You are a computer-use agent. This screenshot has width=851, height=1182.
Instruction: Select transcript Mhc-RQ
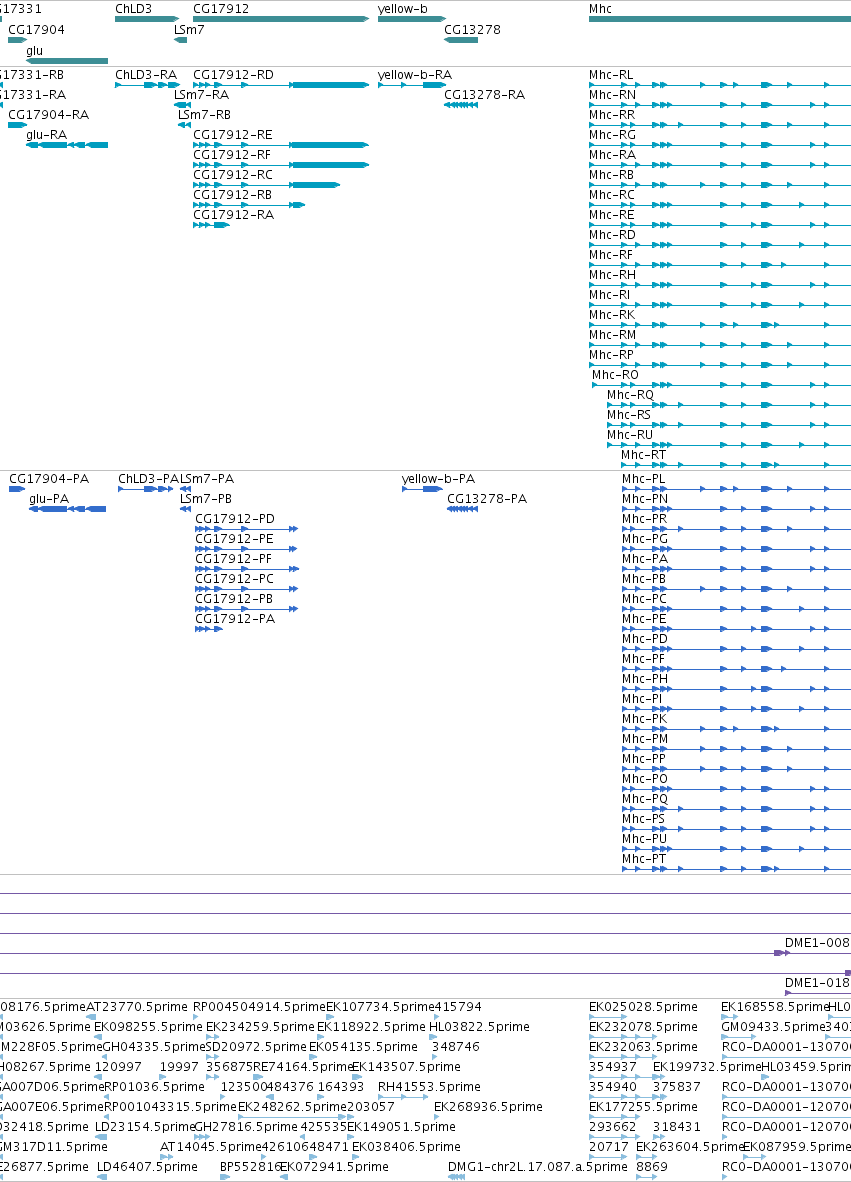coord(630,395)
